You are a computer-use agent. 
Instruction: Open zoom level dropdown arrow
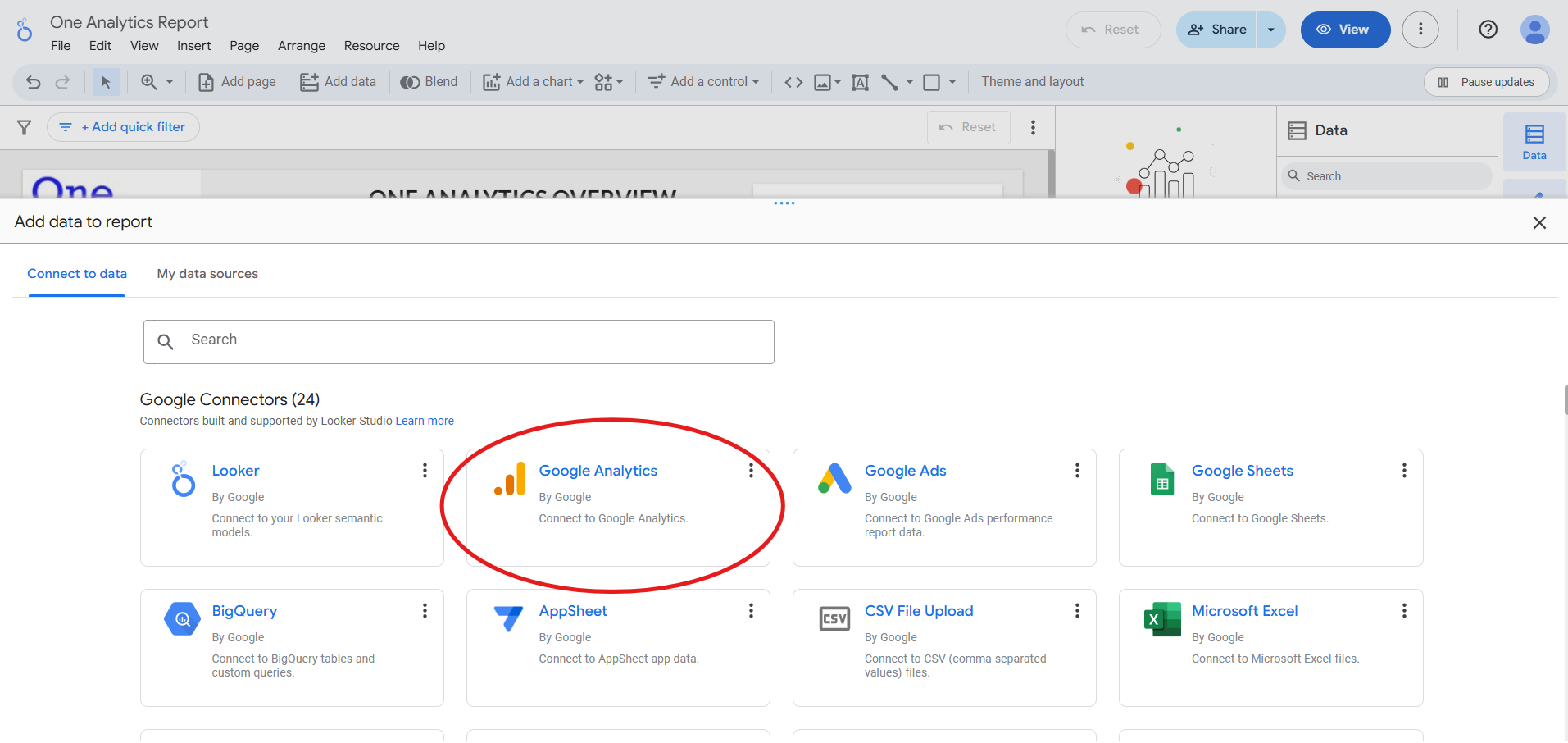pyautogui.click(x=170, y=82)
